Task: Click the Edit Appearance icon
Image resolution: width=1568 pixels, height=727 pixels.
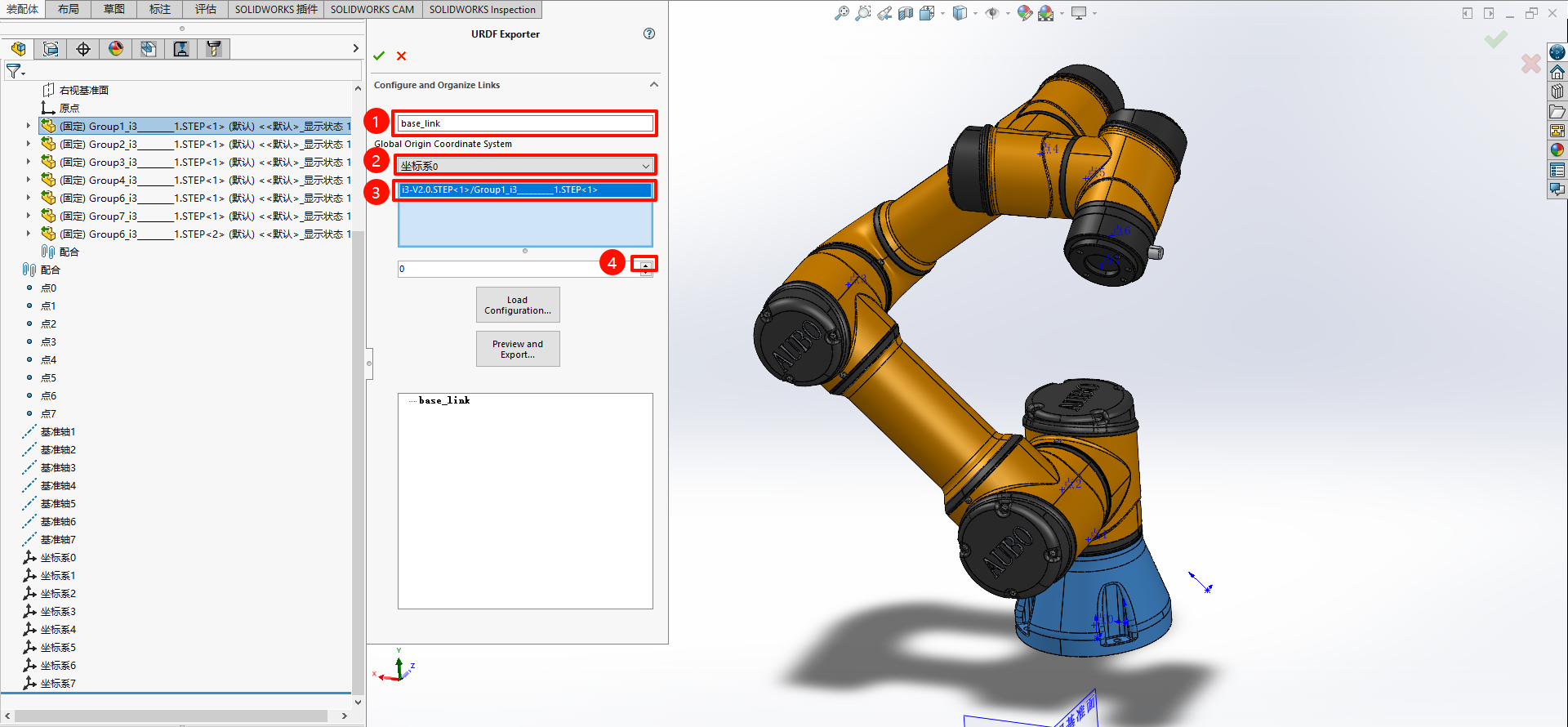Action: click(x=1024, y=13)
